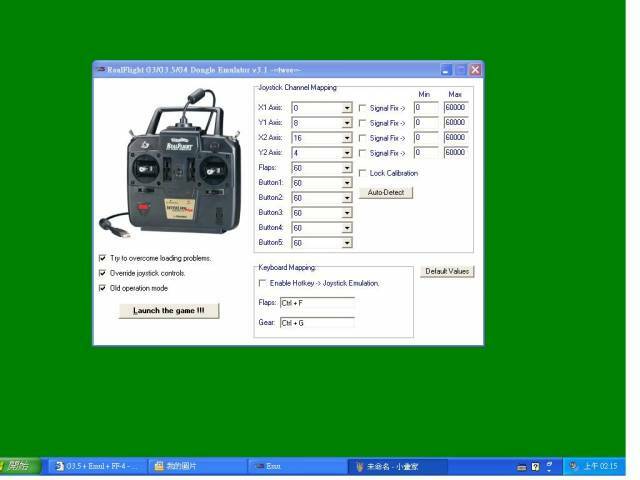The image size is (640, 480).
Task: Enable Hotkey to Joystick Emulation checkbox
Action: tap(262, 283)
